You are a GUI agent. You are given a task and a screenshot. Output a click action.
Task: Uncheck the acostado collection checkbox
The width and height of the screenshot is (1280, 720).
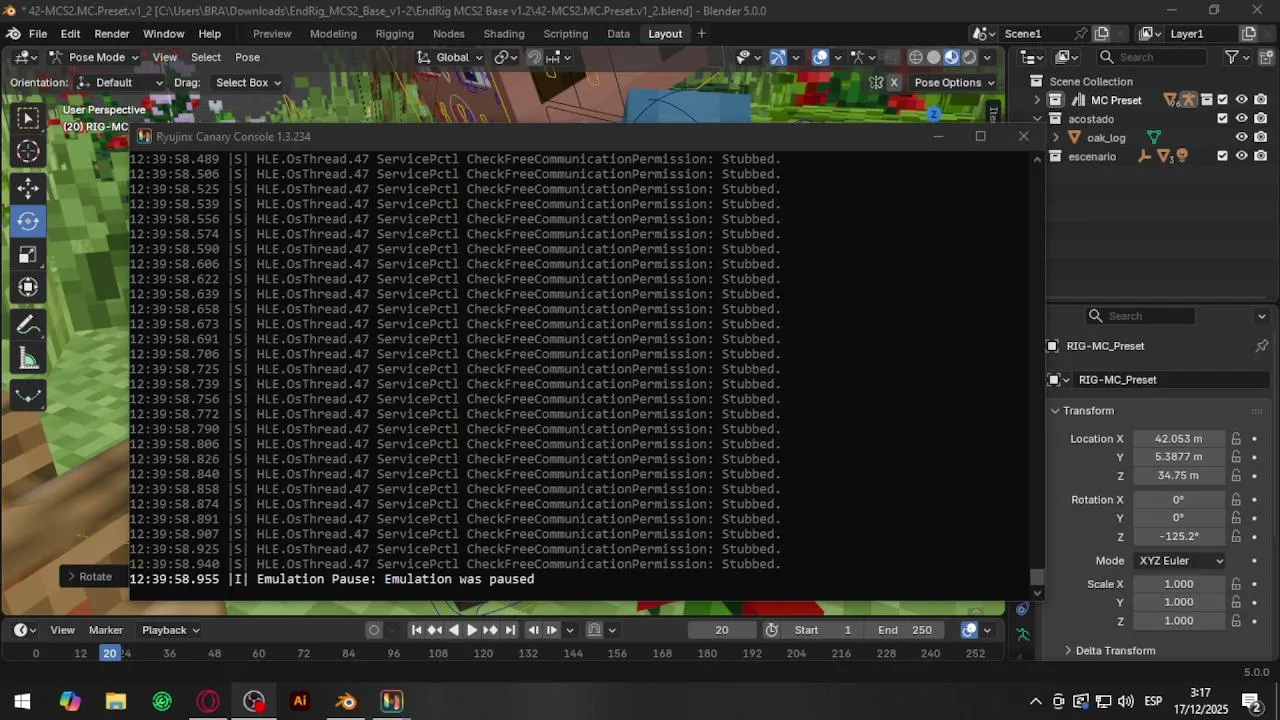[1222, 119]
